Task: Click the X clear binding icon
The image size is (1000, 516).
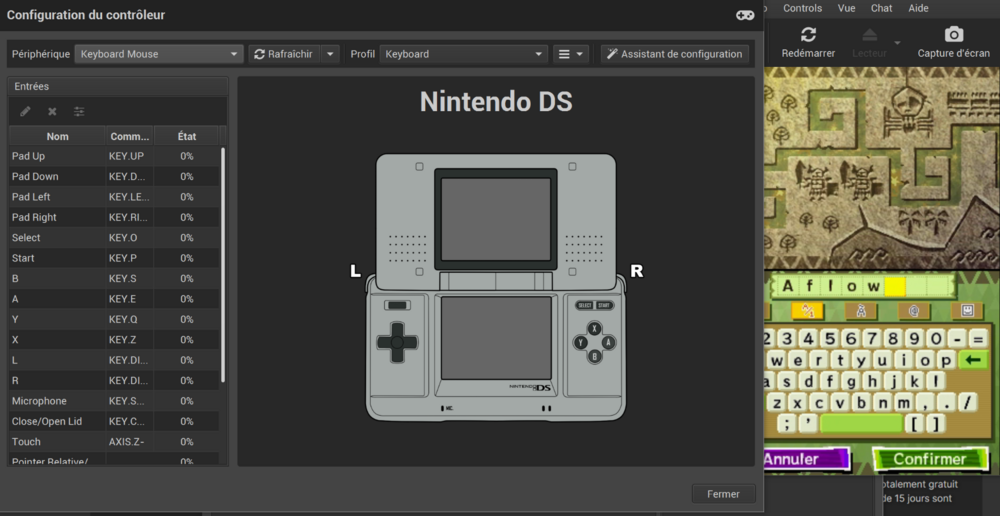Action: (52, 112)
